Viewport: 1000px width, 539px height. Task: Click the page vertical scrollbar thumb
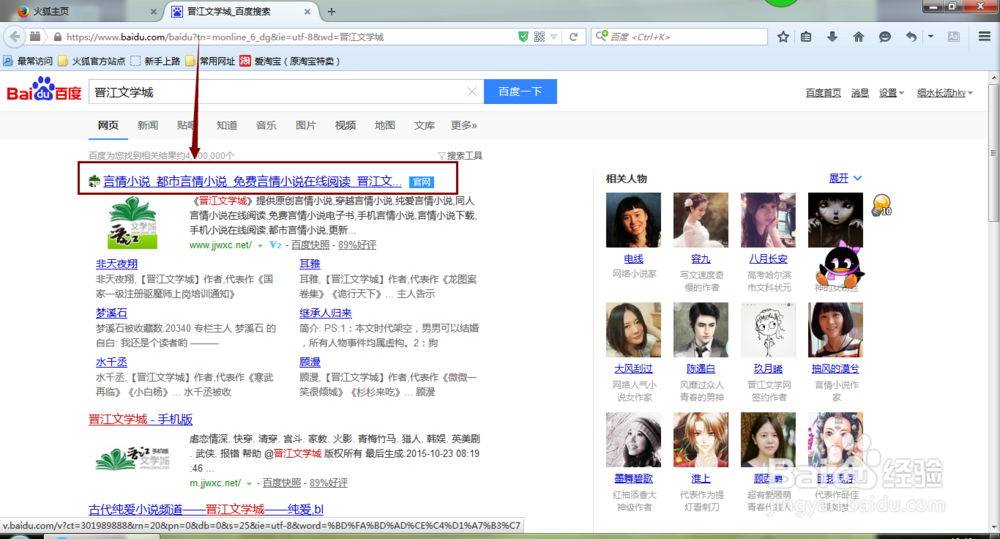[x=993, y=152]
